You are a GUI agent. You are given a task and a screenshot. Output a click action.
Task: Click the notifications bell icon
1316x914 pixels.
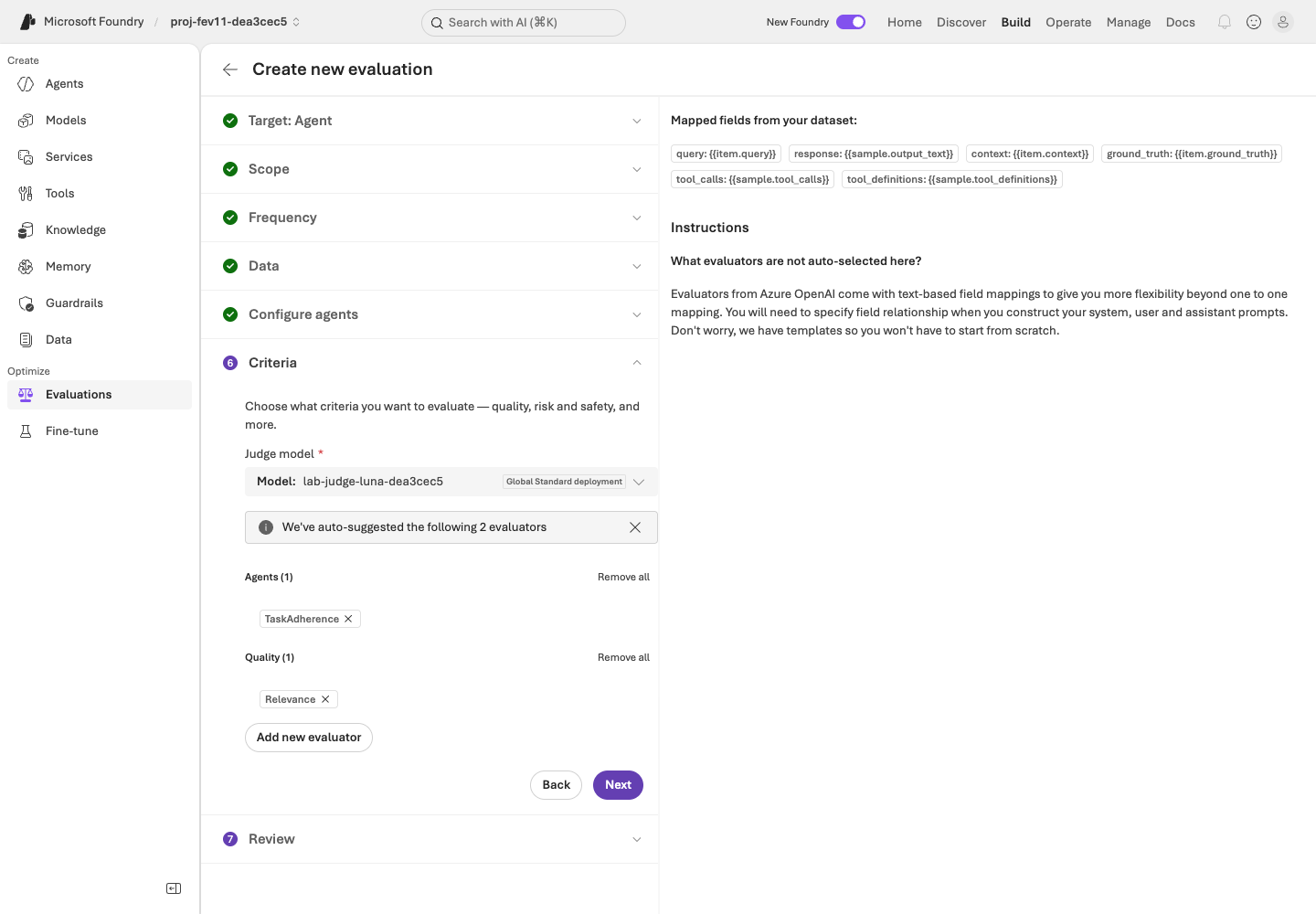click(x=1225, y=22)
